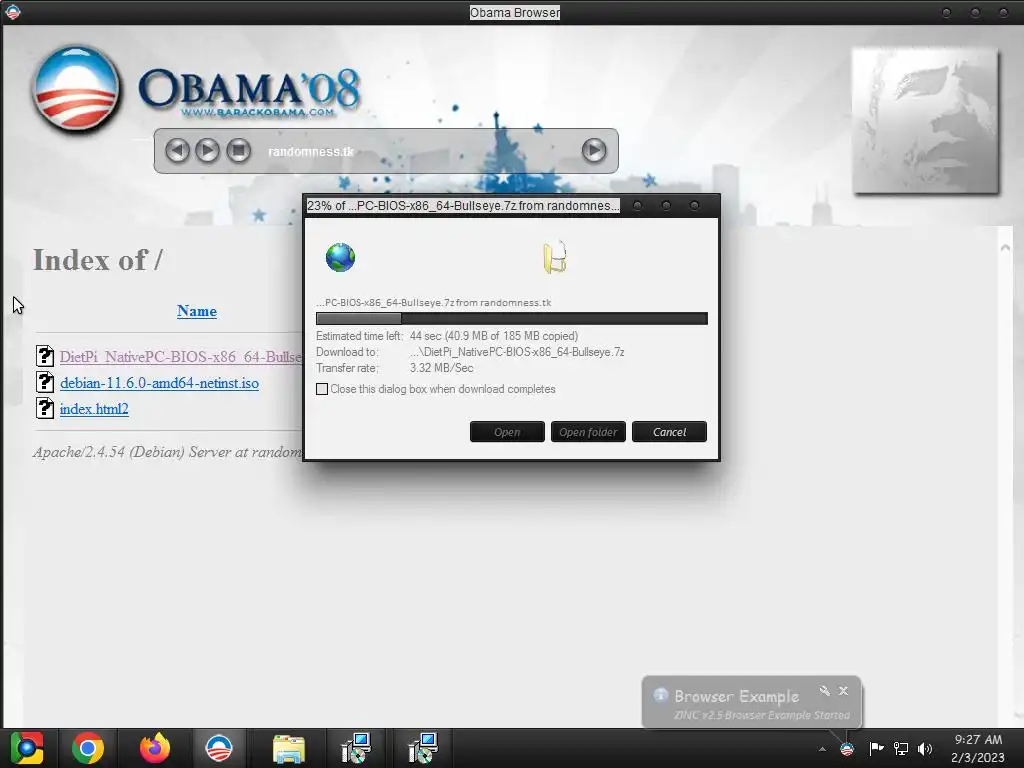Screen dimensions: 1024x768
Task: Click the up arrow of page scrollbar
Action: coord(1005,248)
